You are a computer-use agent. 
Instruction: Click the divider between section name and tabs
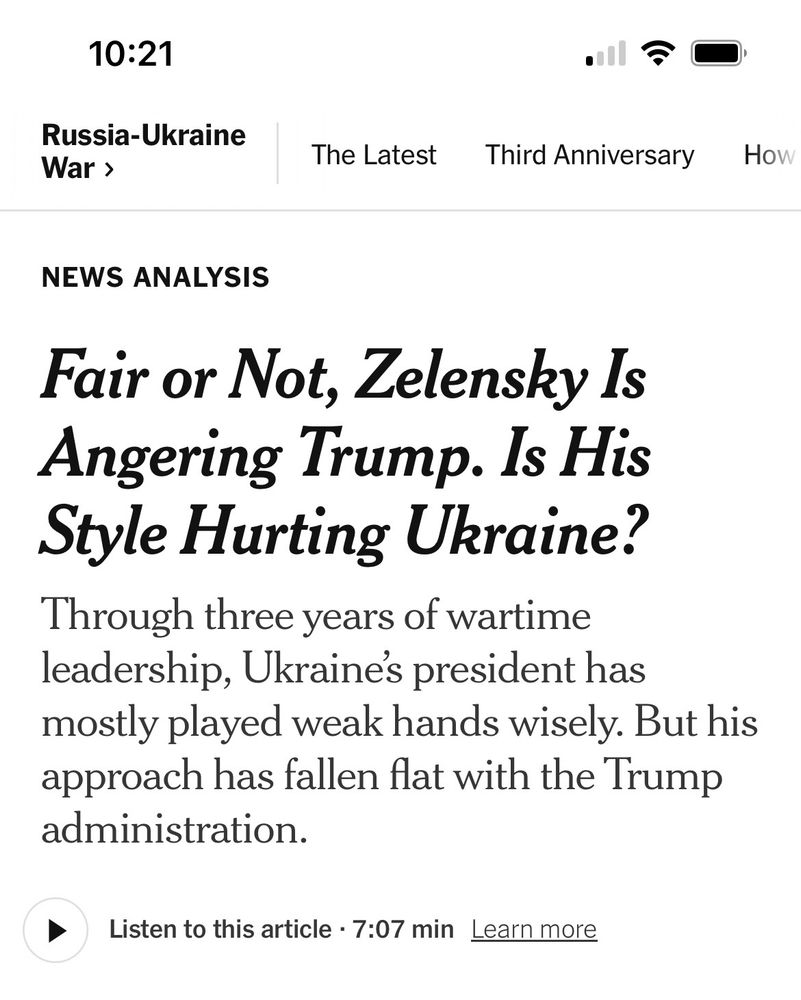276,155
